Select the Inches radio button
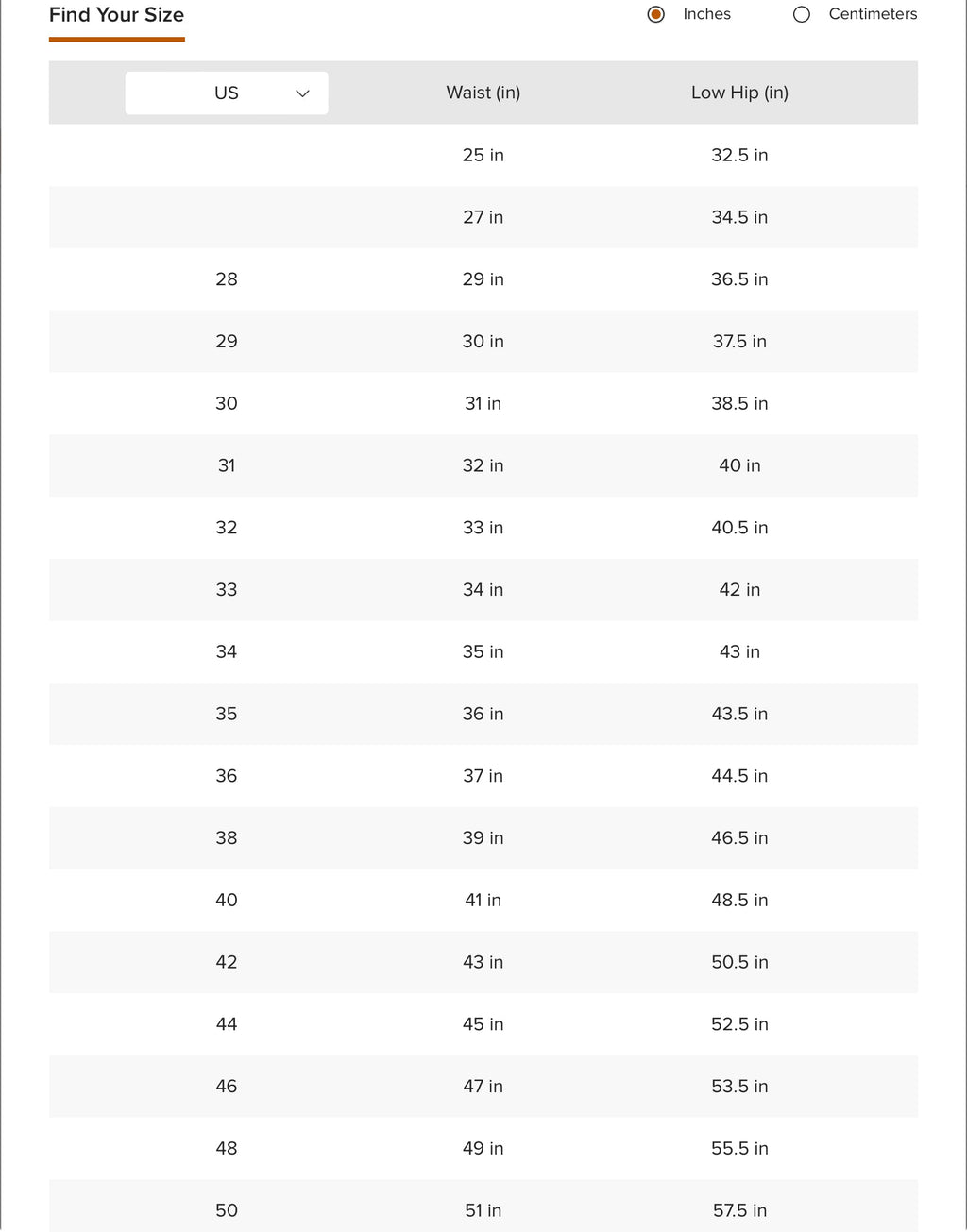Image resolution: width=967 pixels, height=1232 pixels. click(656, 14)
